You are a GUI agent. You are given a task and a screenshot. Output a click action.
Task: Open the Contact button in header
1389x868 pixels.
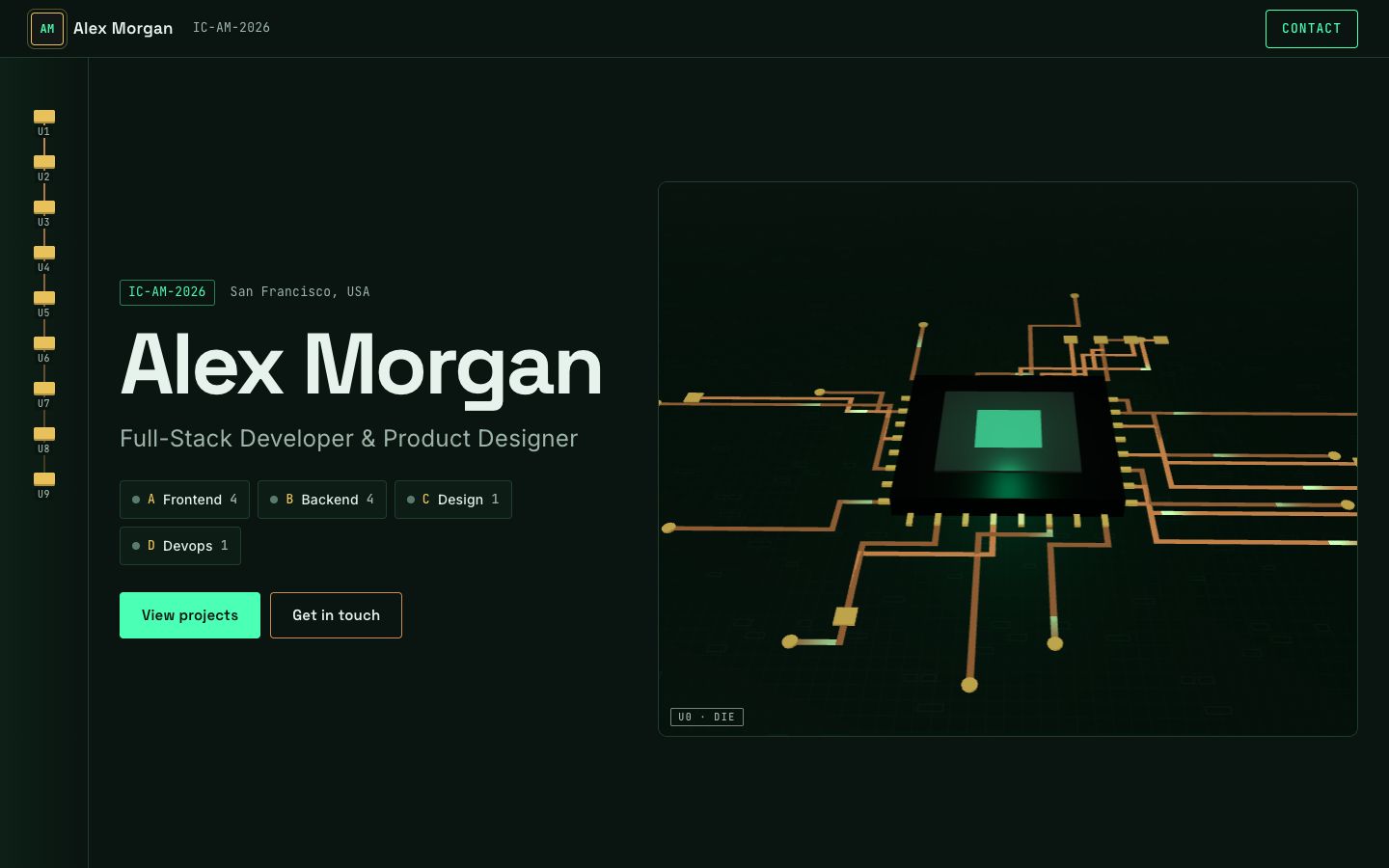pyautogui.click(x=1311, y=29)
